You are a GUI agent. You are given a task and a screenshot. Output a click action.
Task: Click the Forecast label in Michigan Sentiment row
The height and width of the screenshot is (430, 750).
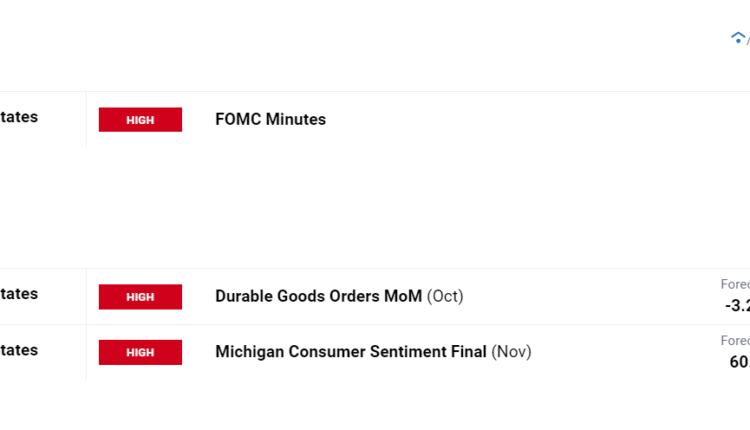(x=735, y=341)
